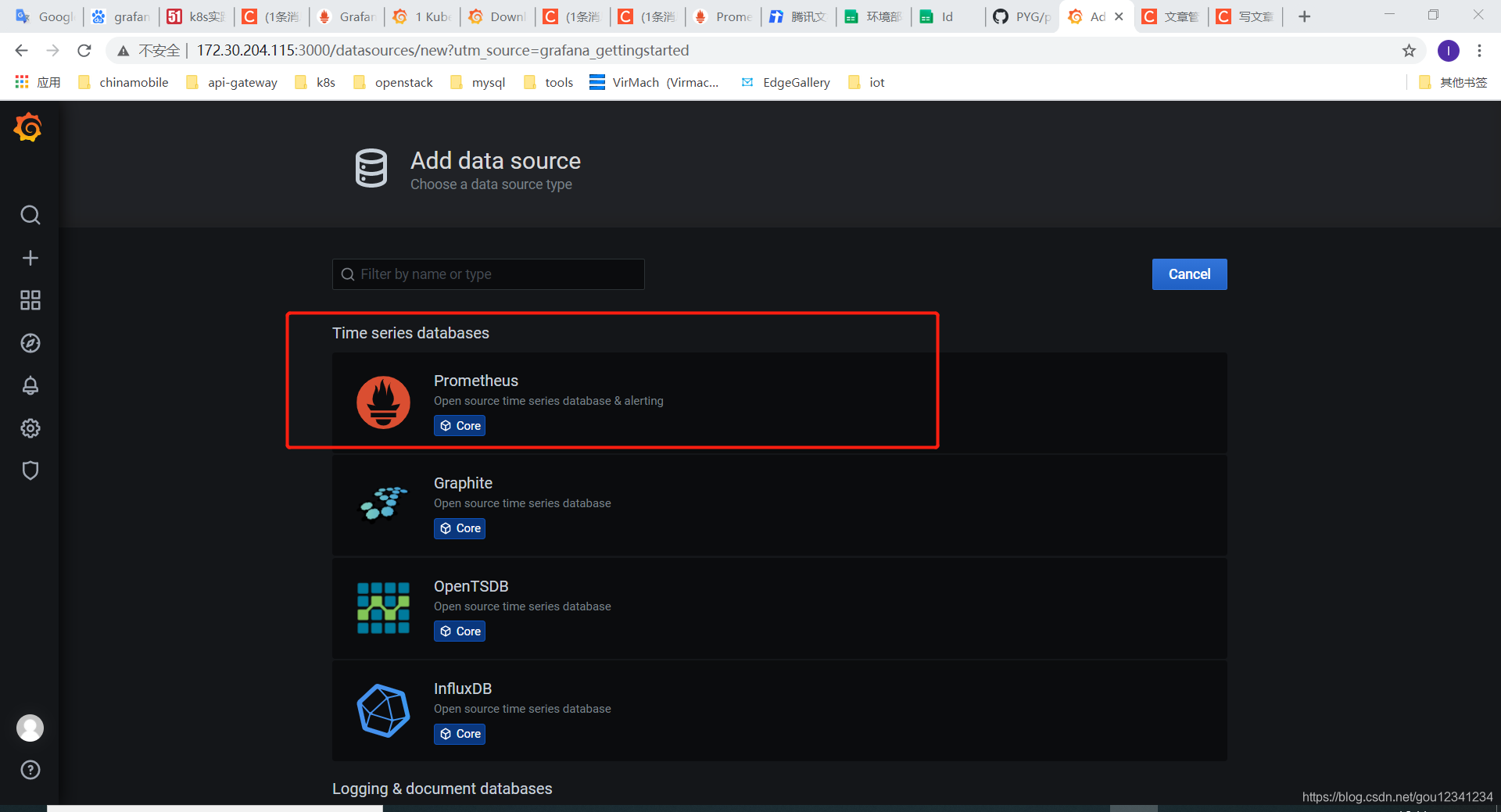Click the not-secure warning icon
Image resolution: width=1501 pixels, height=812 pixels.
[x=124, y=51]
